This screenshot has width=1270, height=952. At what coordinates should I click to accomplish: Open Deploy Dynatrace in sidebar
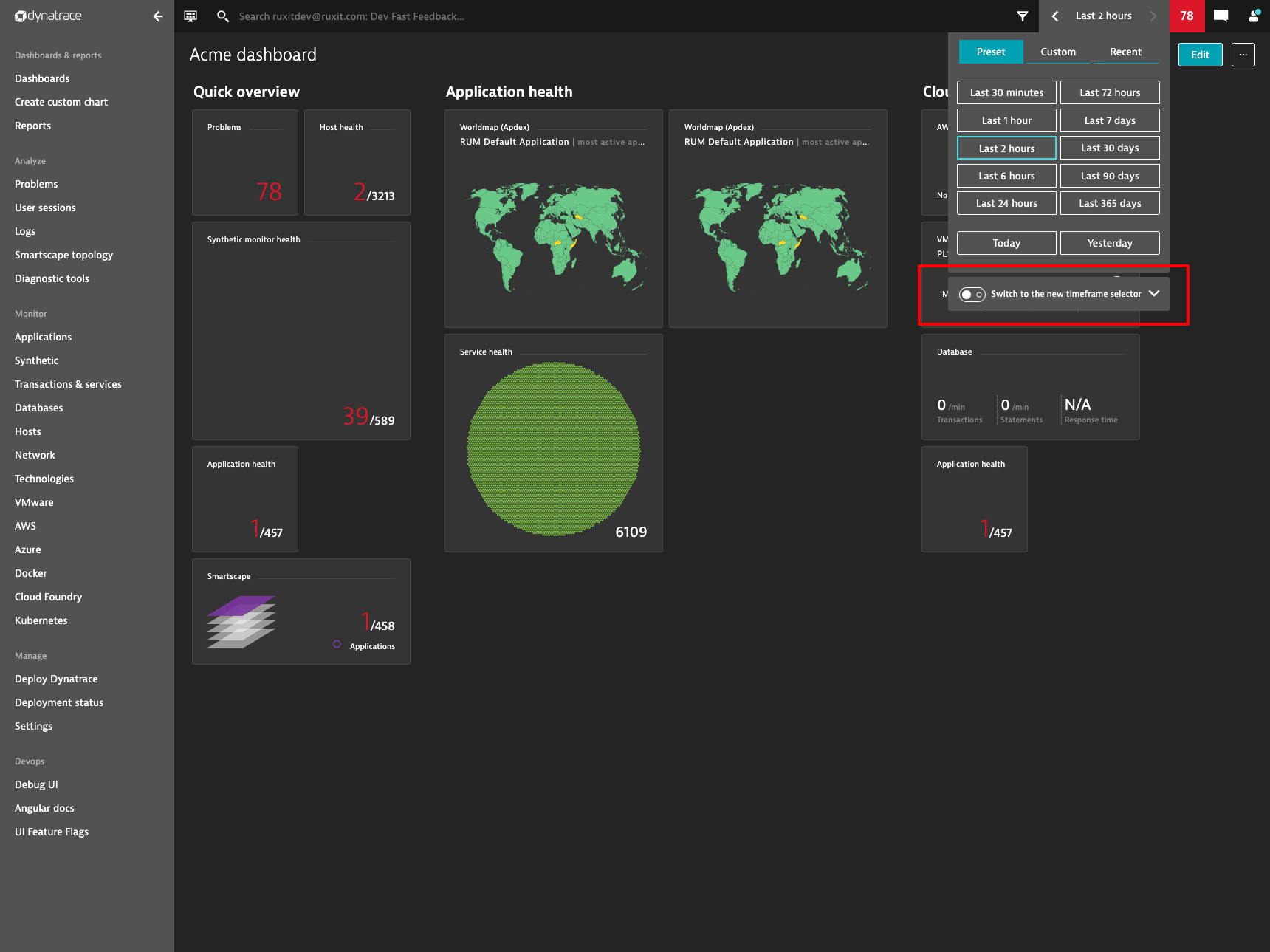[56, 679]
